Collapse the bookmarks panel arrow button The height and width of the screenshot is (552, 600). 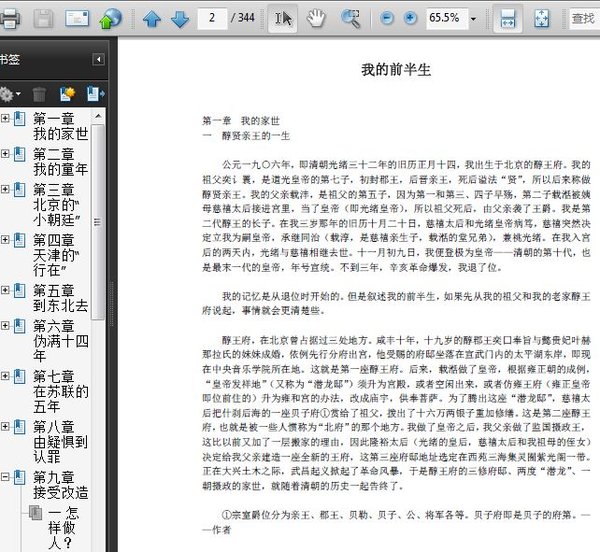(x=98, y=59)
